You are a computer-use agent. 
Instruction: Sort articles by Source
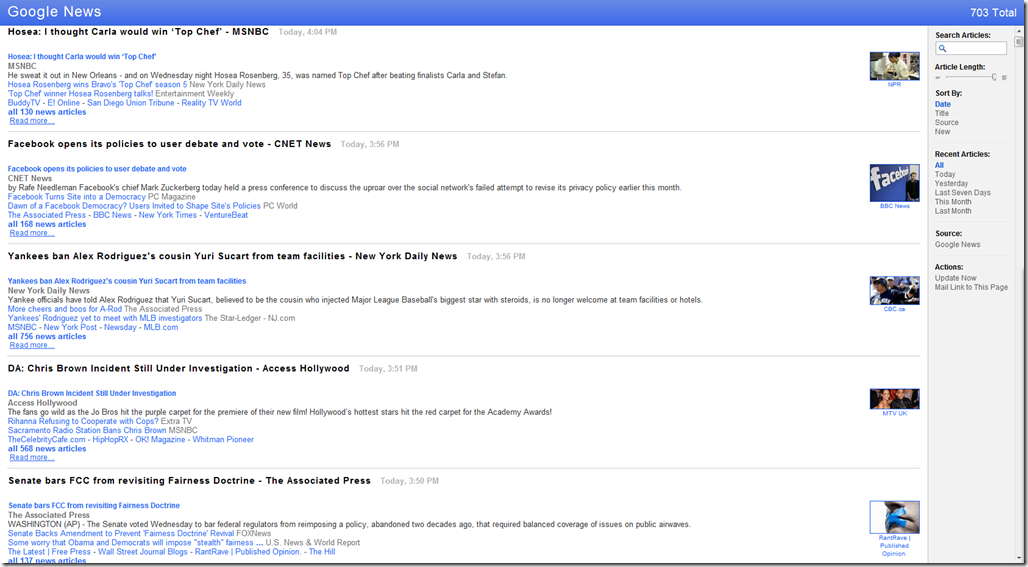[946, 123]
